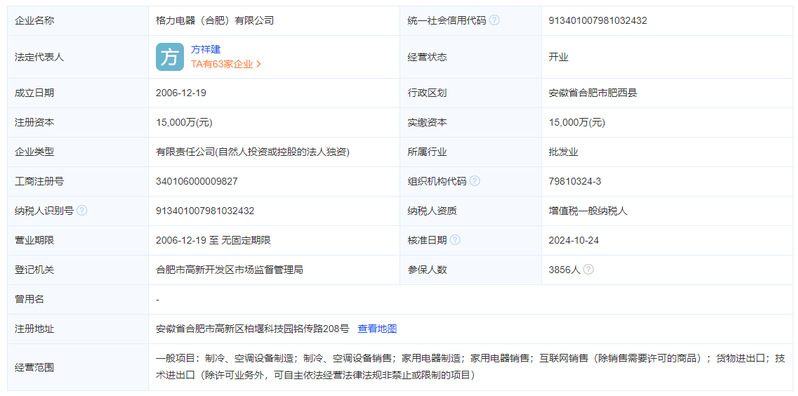
Task: Click credit code 91340100798103243​2 value
Action: 597,20
